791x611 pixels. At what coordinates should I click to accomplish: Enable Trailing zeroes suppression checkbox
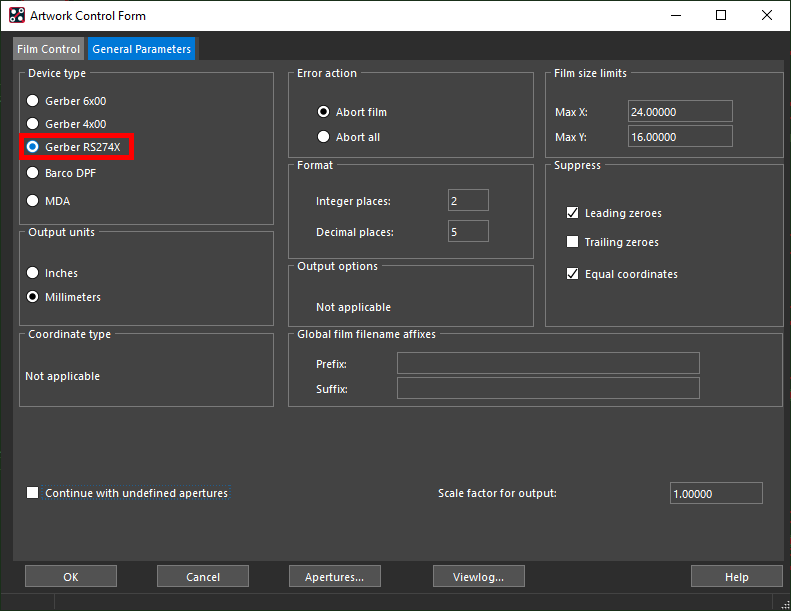[x=573, y=242]
